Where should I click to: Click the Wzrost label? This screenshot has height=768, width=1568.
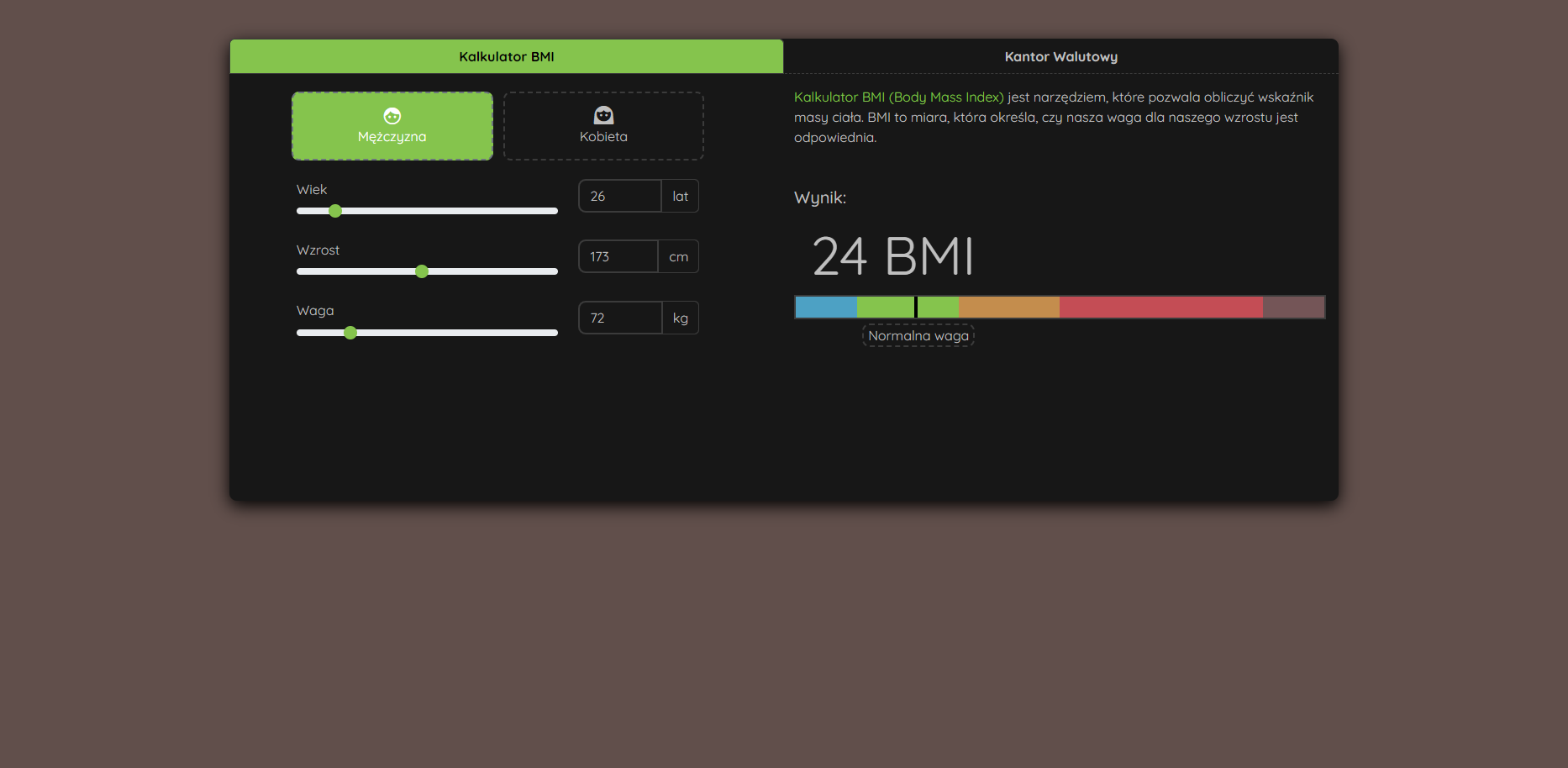click(318, 250)
